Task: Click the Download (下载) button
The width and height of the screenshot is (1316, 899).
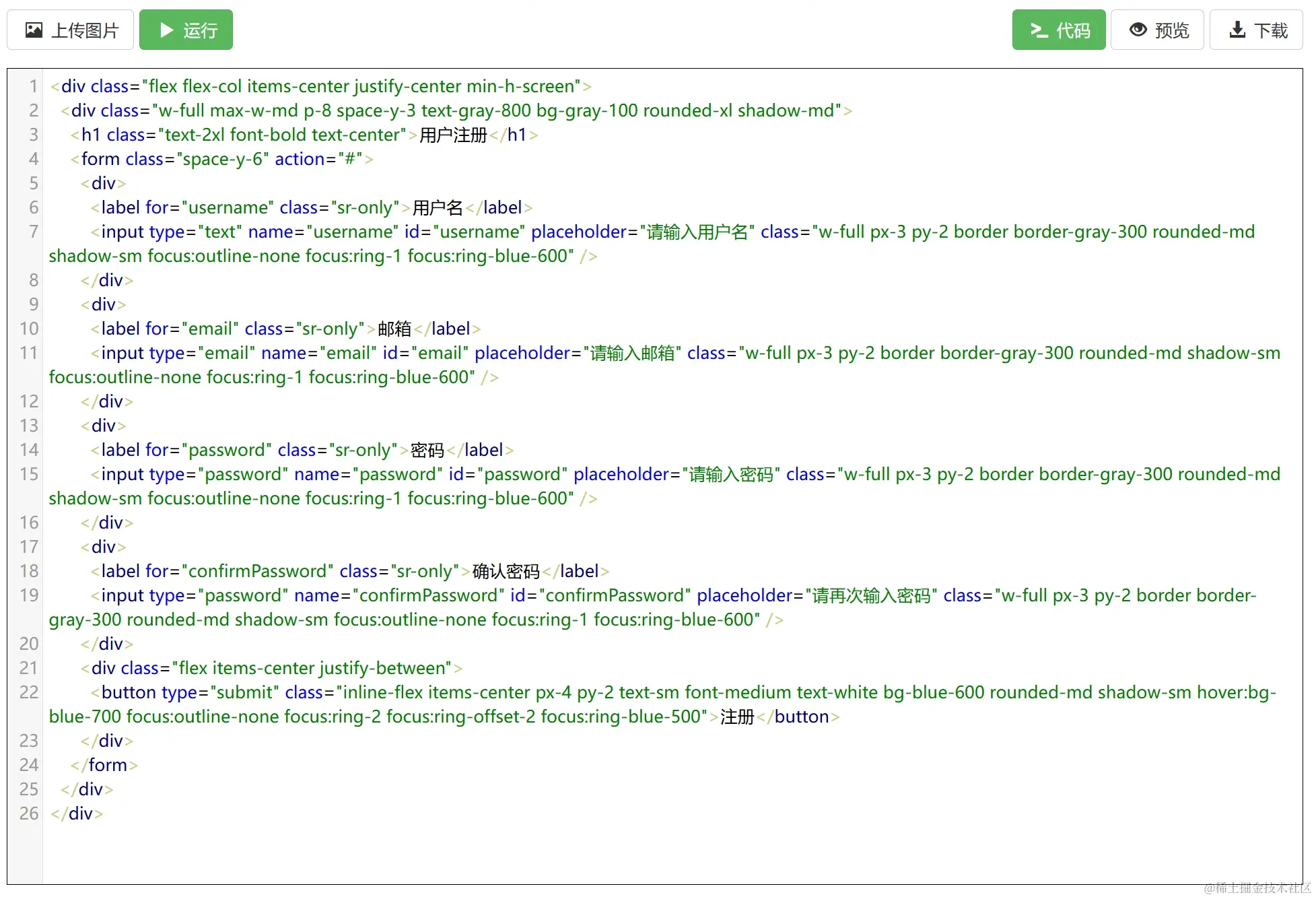Action: [1255, 30]
